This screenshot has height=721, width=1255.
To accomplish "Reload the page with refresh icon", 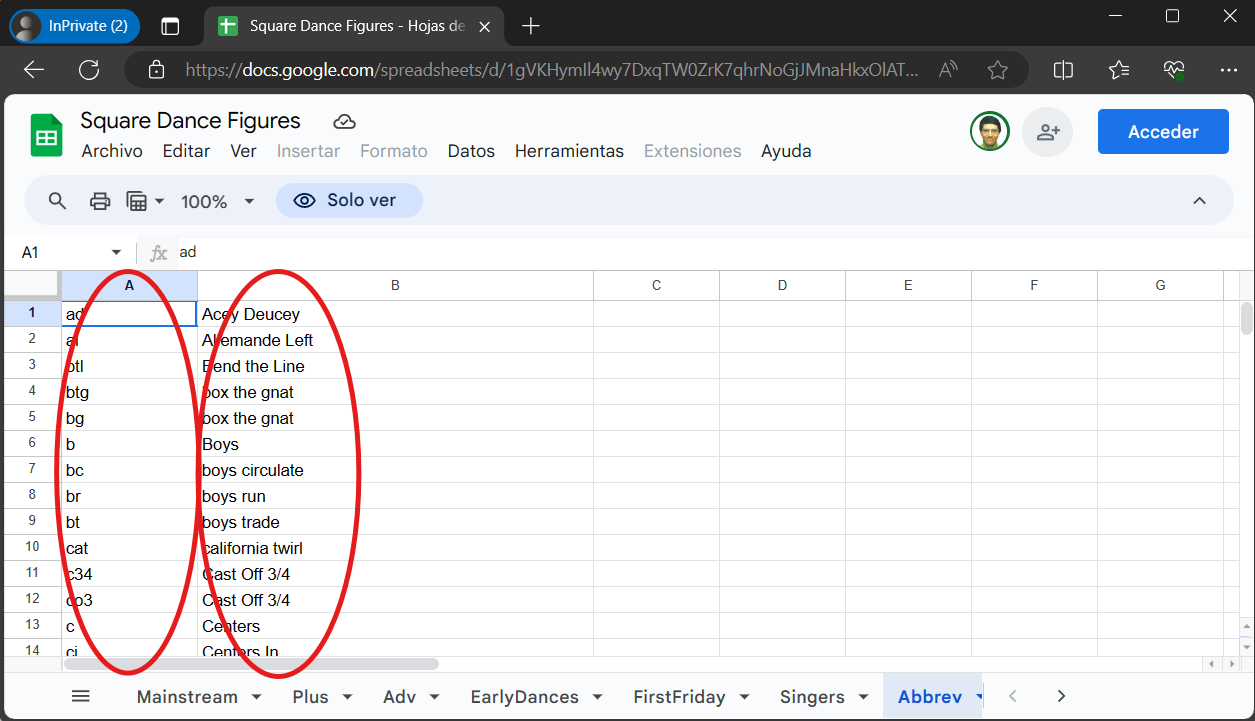I will pos(89,69).
